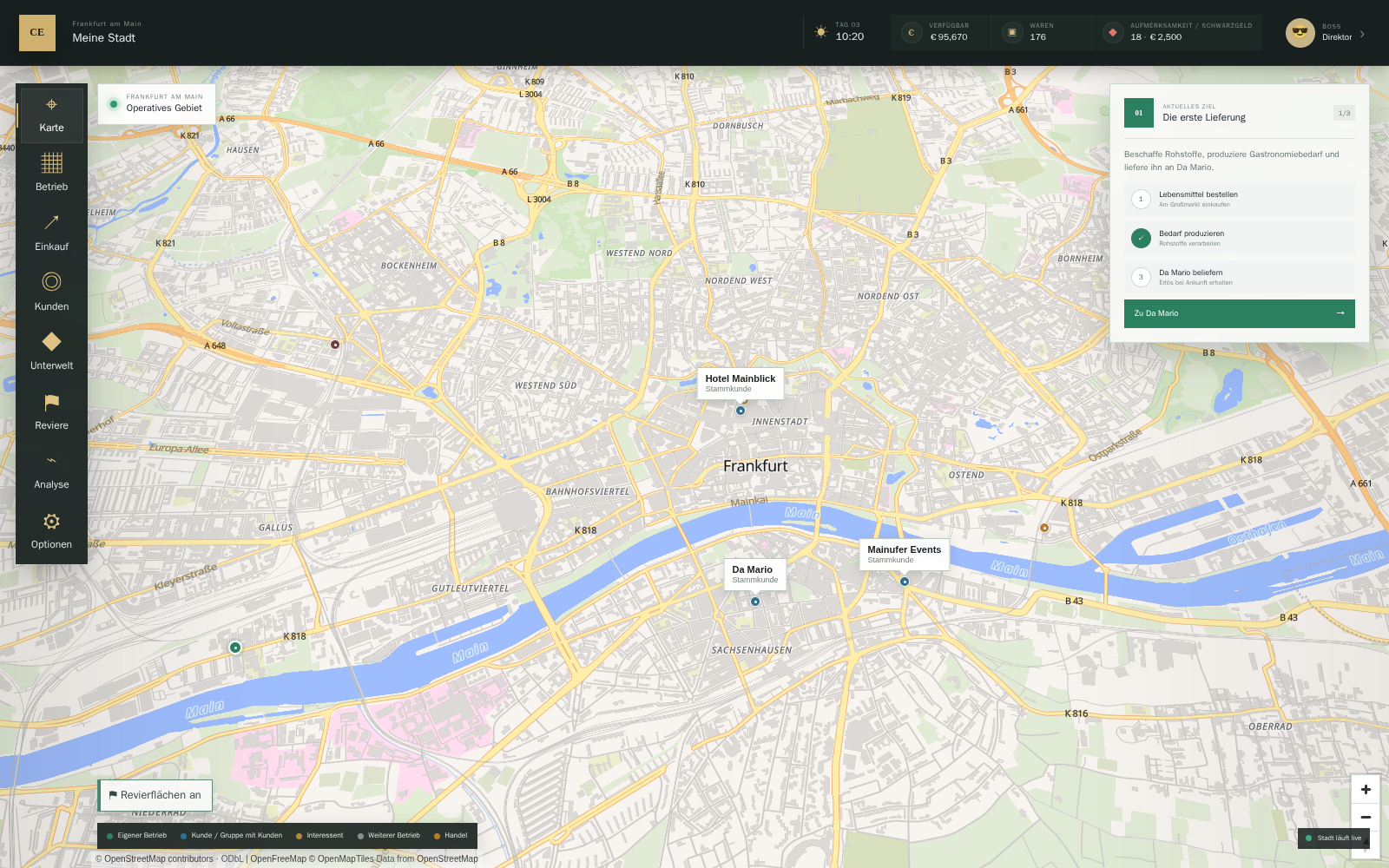The height and width of the screenshot is (868, 1389).
Task: Select step Da Mario beliefern
Action: [x=1239, y=277]
